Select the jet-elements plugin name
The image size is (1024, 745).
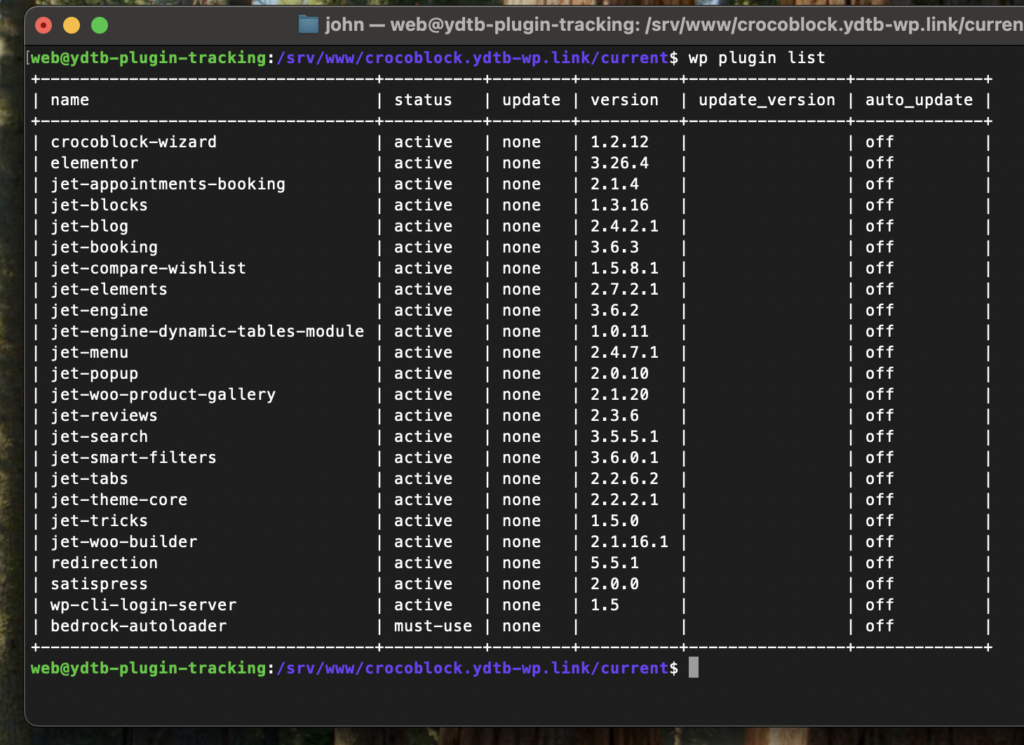click(109, 289)
